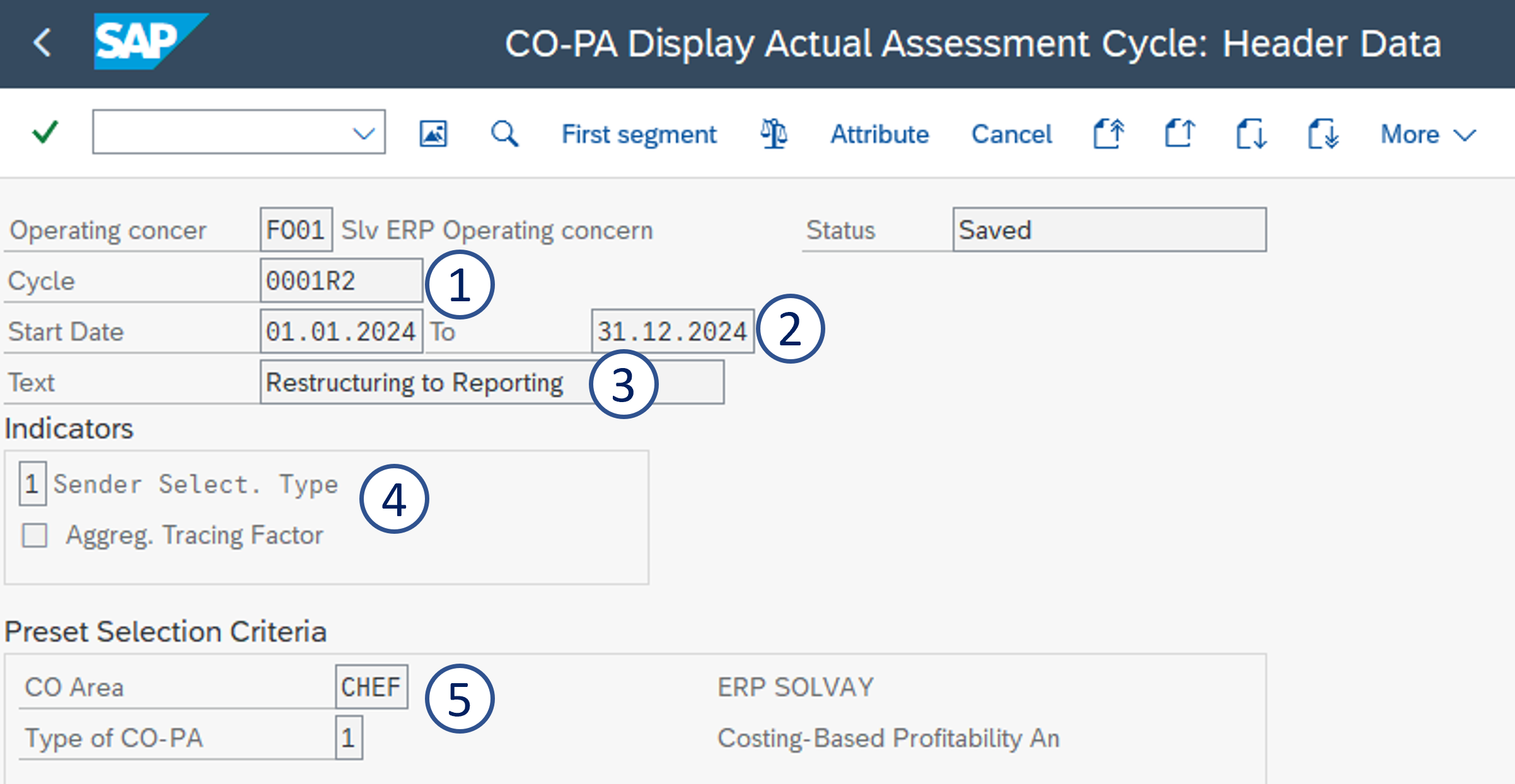Click the Cancel button
The width and height of the screenshot is (1515, 784).
[x=1011, y=134]
